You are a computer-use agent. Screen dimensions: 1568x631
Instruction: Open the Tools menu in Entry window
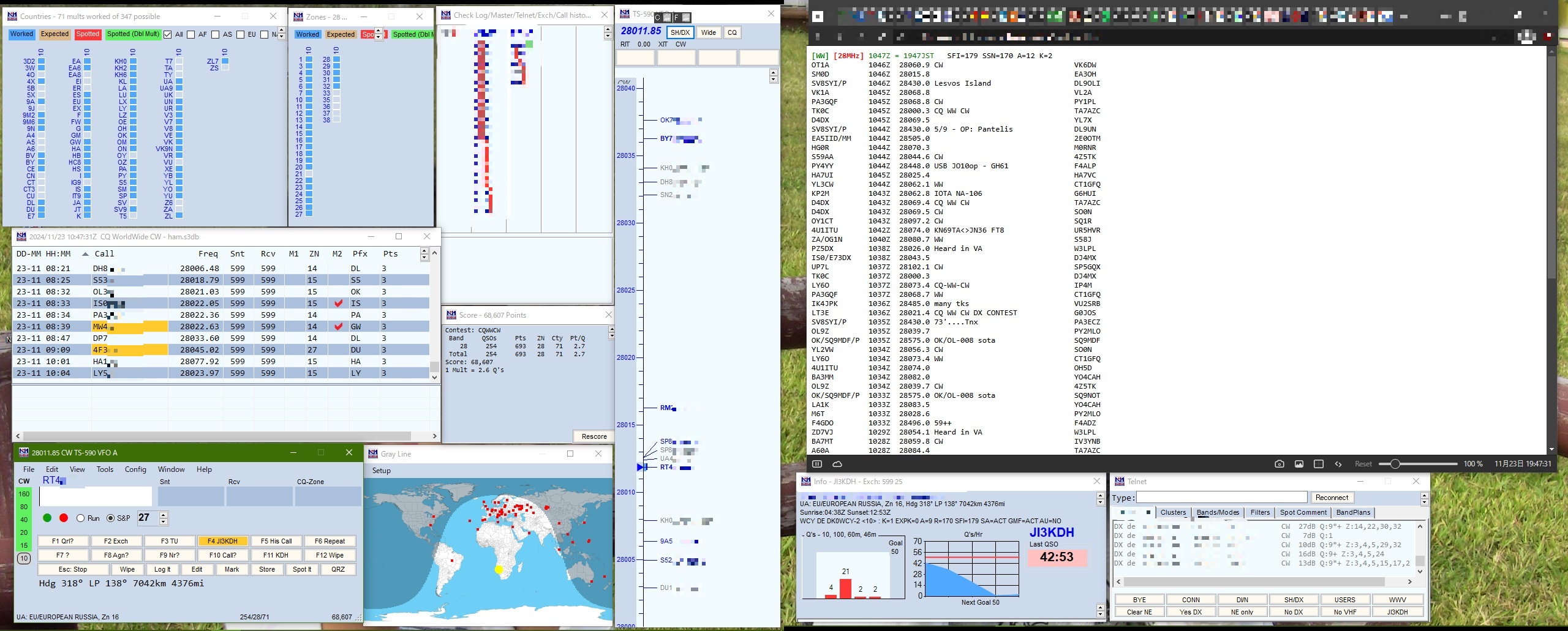105,469
